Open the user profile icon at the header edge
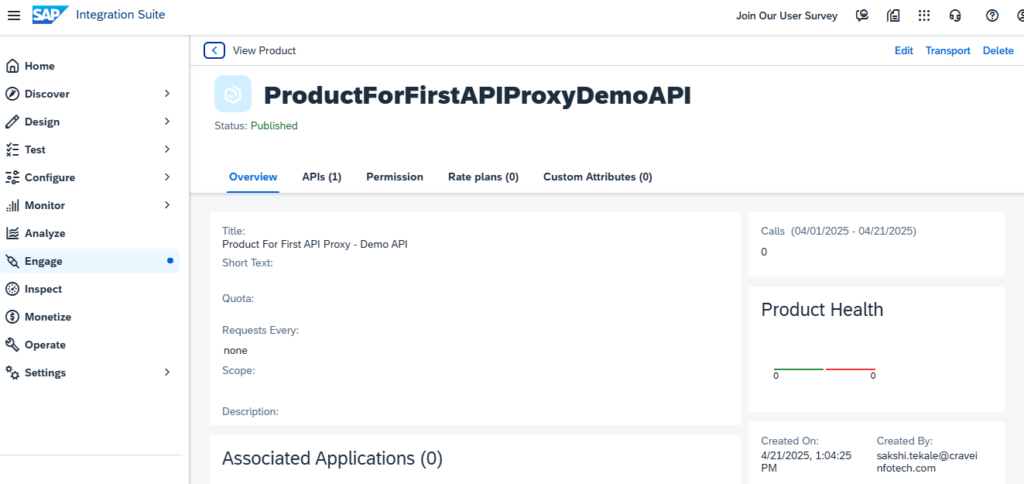Image resolution: width=1024 pixels, height=484 pixels. [x=1020, y=16]
